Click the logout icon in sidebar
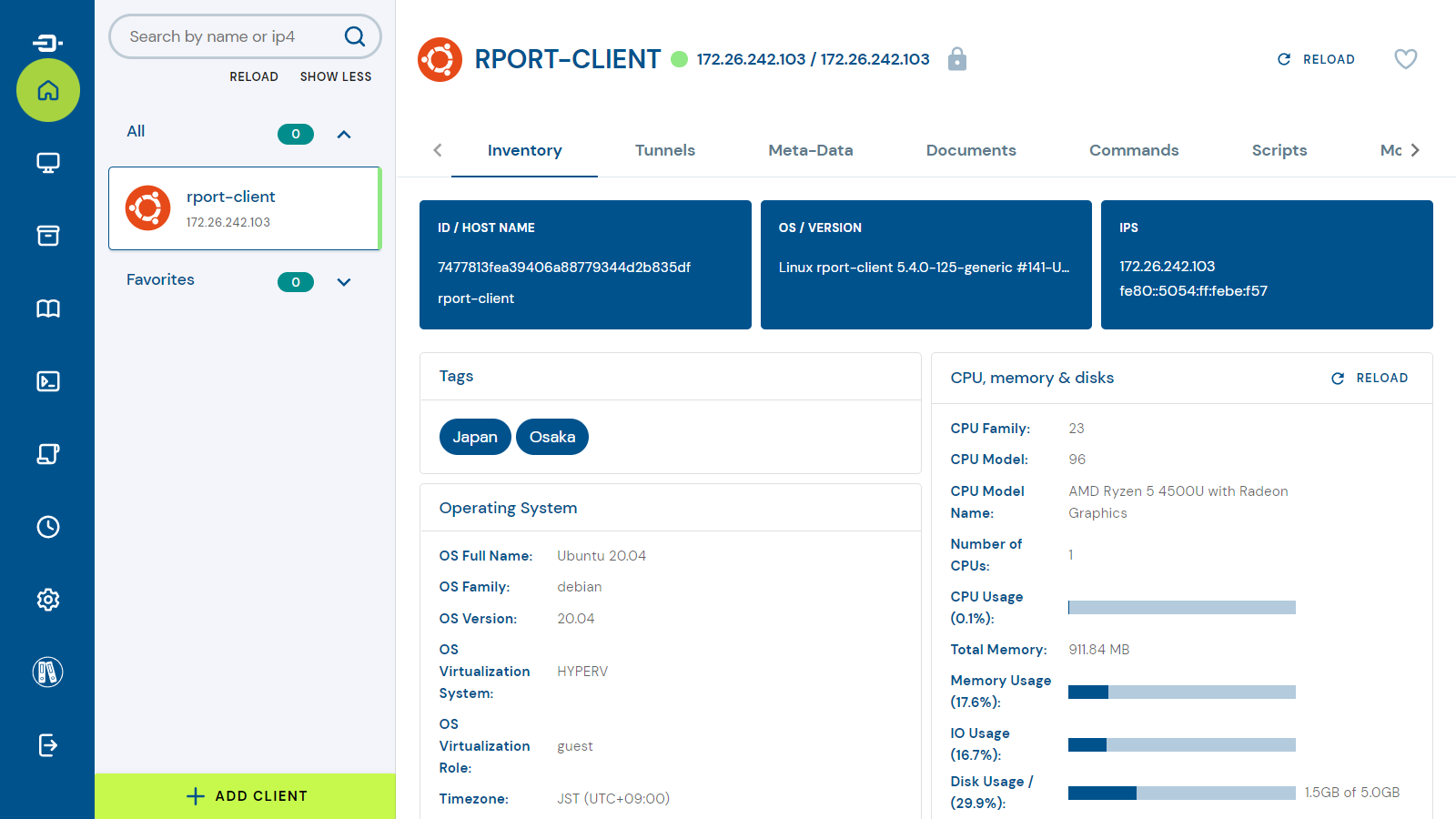 click(48, 745)
